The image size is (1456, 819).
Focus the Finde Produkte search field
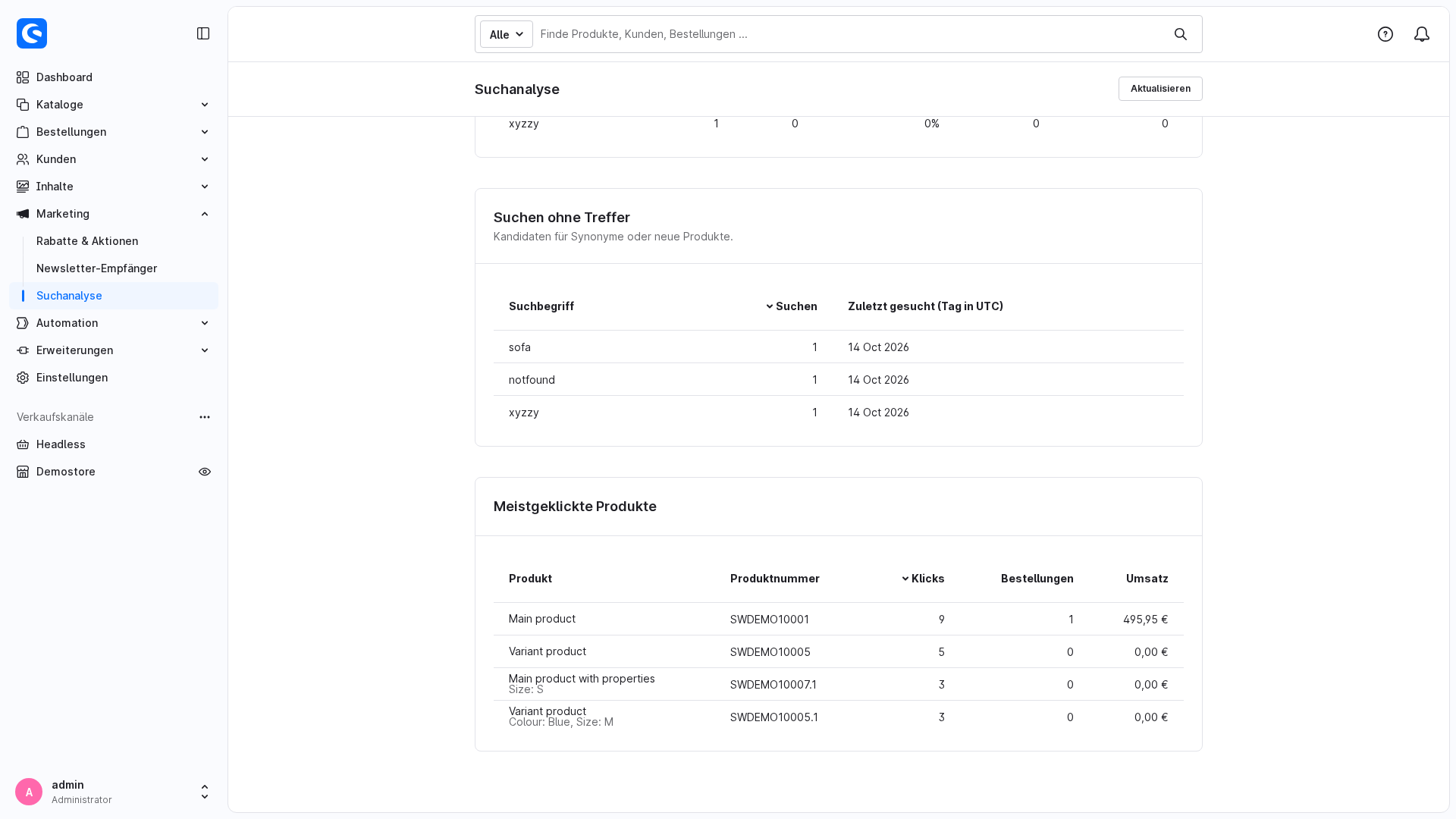point(849,34)
